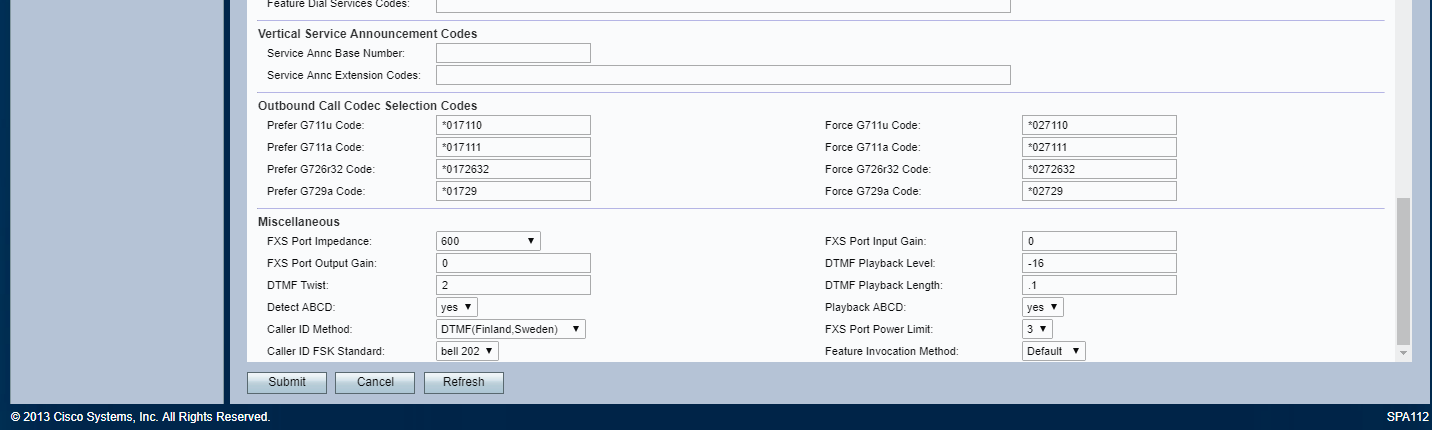
Task: Open the FXS Port Impedance dropdown
Action: click(x=488, y=241)
